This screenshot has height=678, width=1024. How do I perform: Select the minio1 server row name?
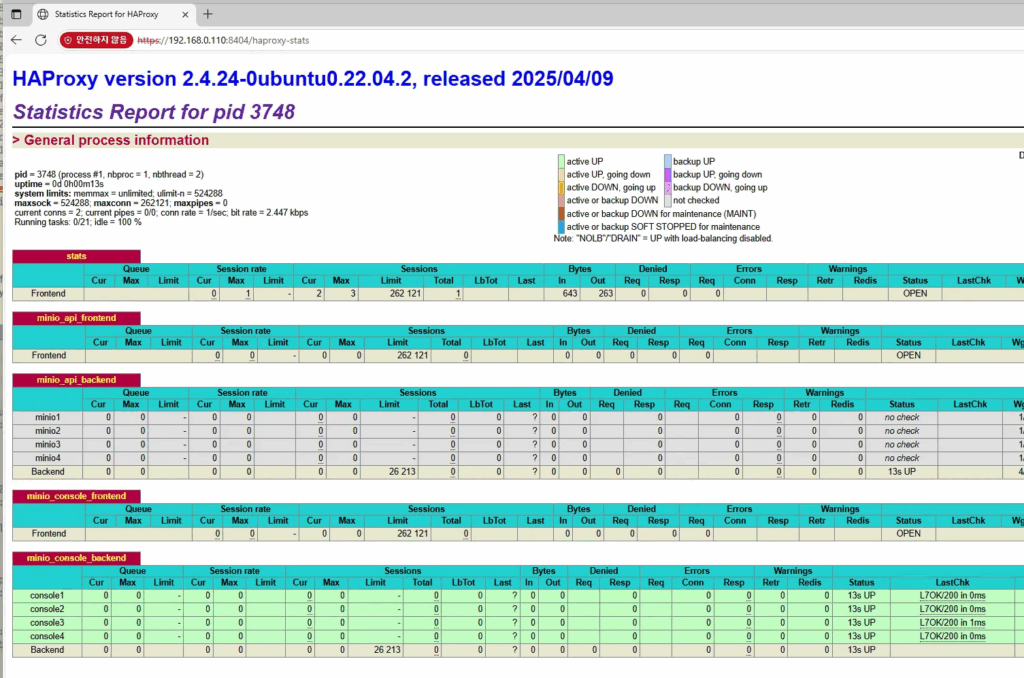click(x=48, y=417)
